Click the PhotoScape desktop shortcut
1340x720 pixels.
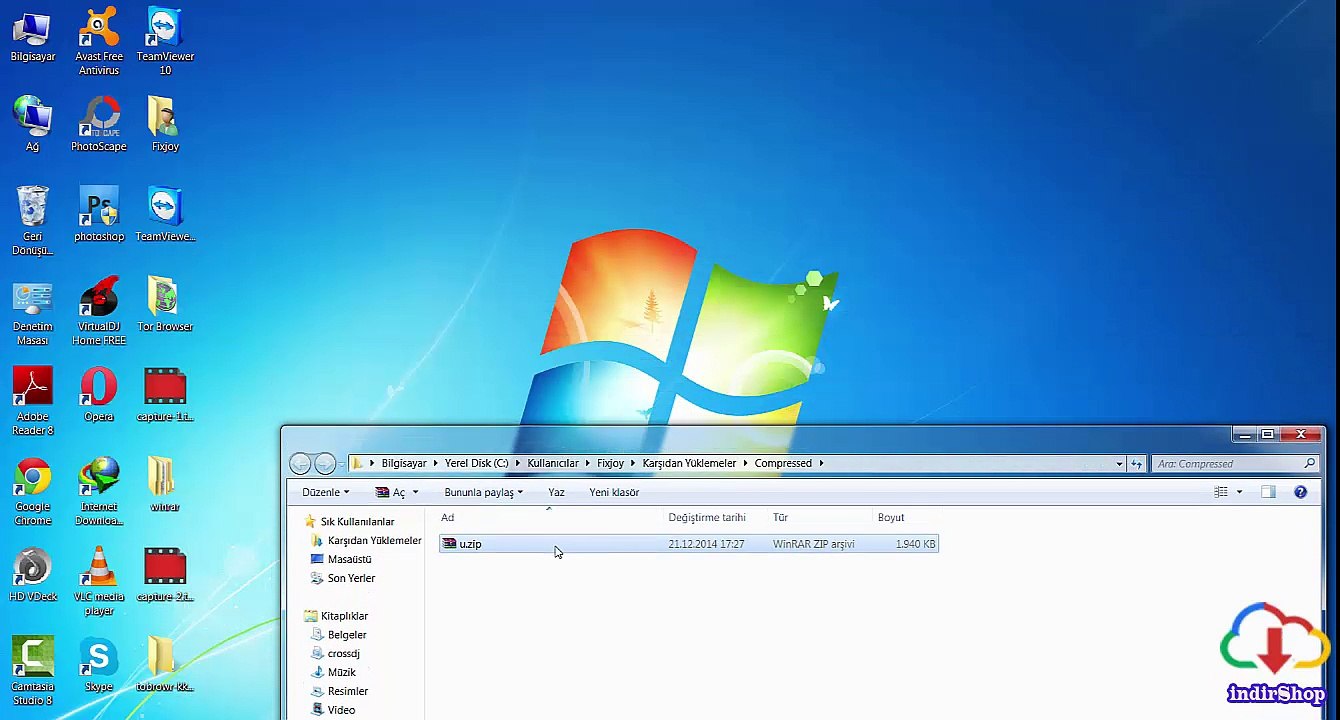point(98,125)
